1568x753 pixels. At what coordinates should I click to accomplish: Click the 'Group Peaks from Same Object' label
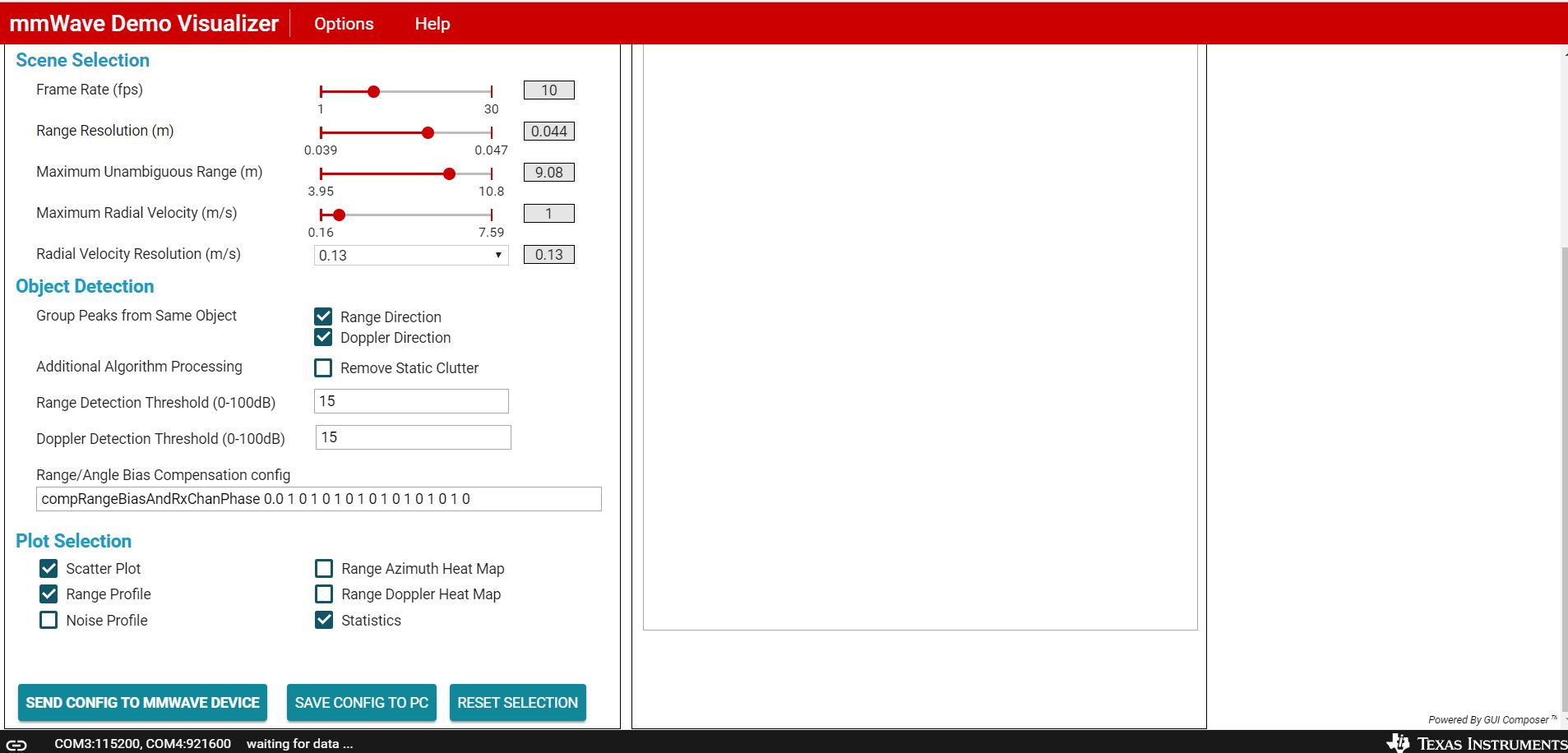(x=136, y=316)
